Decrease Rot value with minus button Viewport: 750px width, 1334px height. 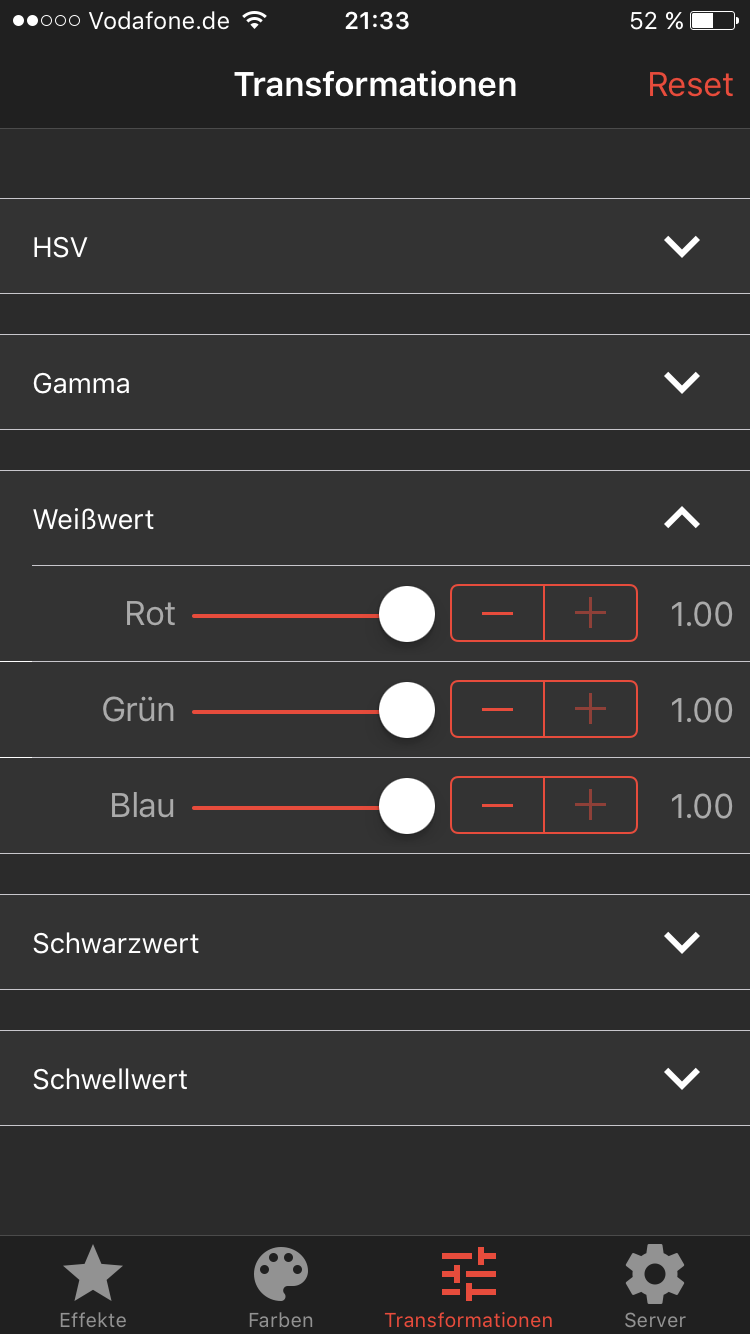click(x=497, y=613)
